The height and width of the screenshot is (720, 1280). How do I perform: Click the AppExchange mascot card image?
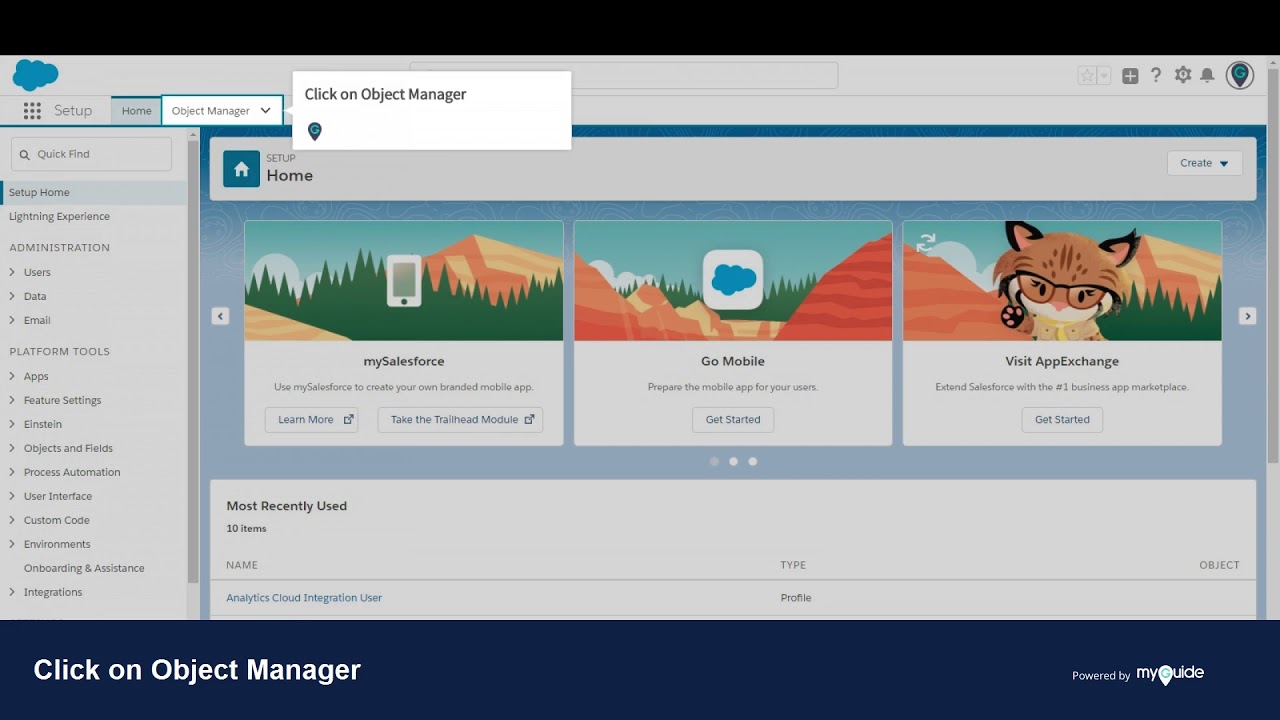(1062, 281)
